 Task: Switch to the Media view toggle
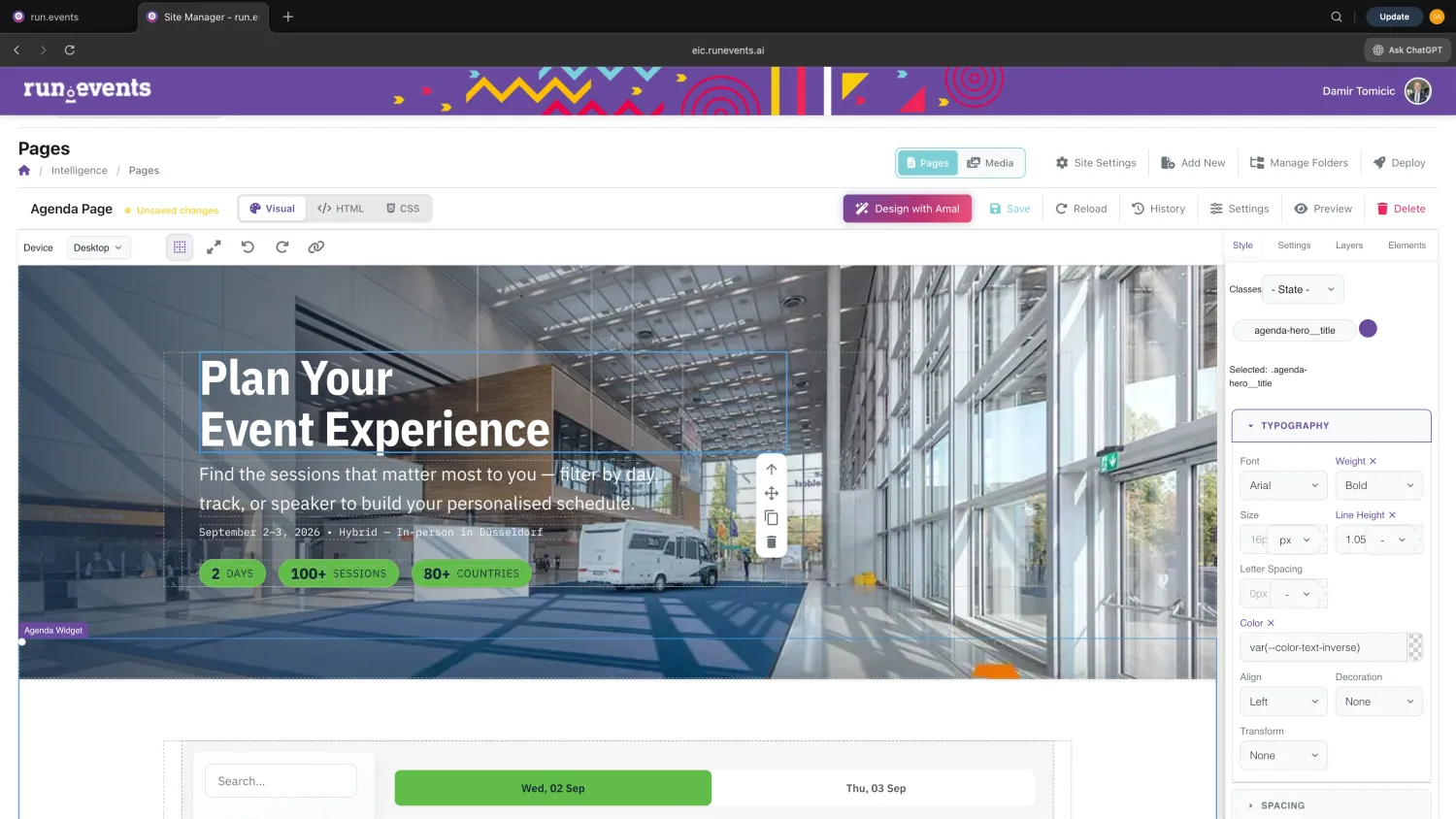(990, 163)
